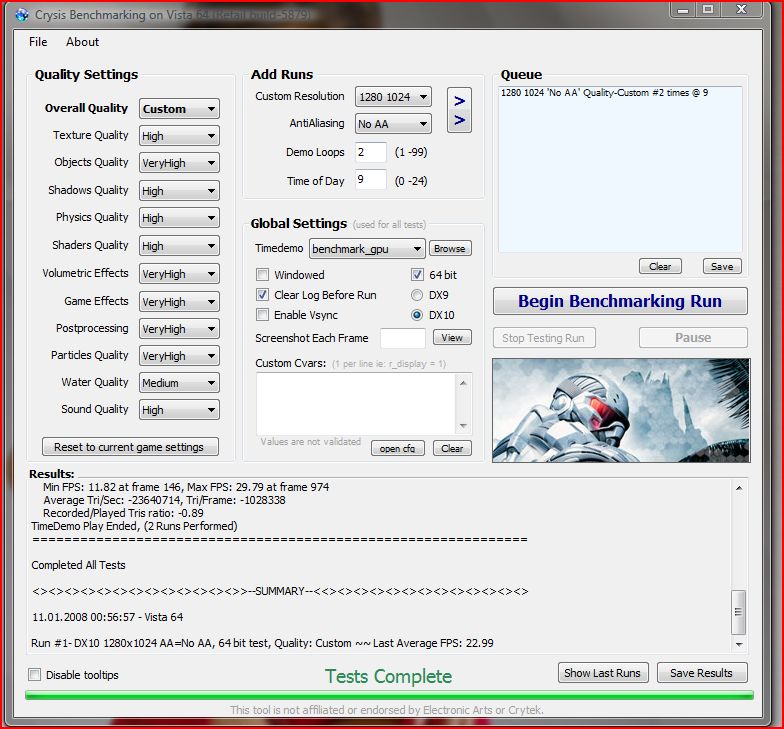Open Custom Resolution dropdown 1280 1024

click(393, 96)
